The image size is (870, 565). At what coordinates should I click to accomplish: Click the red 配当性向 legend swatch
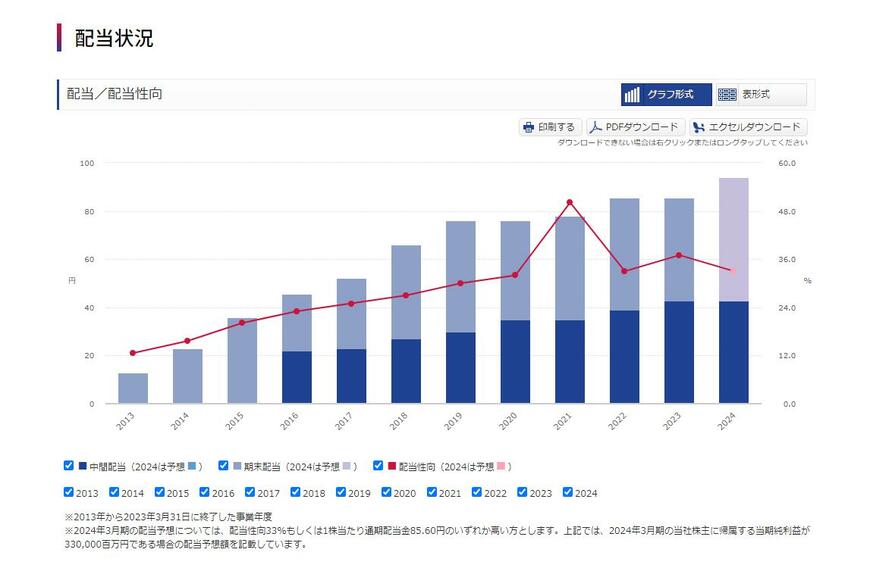(x=392, y=466)
